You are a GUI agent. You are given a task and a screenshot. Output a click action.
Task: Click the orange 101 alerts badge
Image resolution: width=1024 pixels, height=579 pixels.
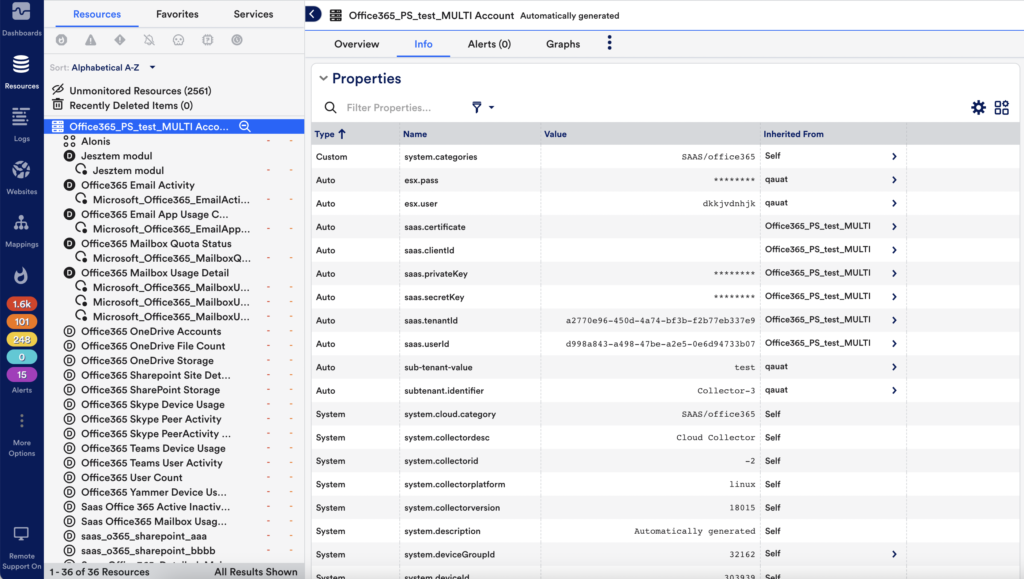click(22, 322)
